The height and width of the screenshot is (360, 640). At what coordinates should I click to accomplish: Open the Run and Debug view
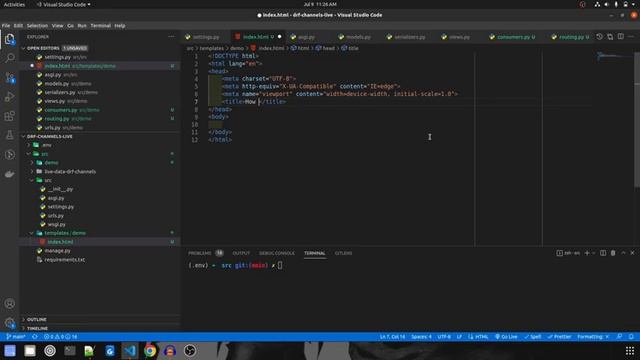(9, 97)
